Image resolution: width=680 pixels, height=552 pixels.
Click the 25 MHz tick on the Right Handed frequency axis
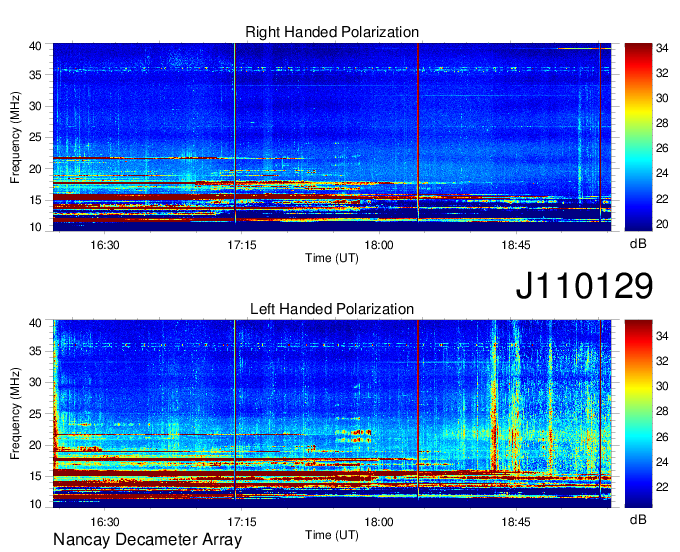click(36, 137)
